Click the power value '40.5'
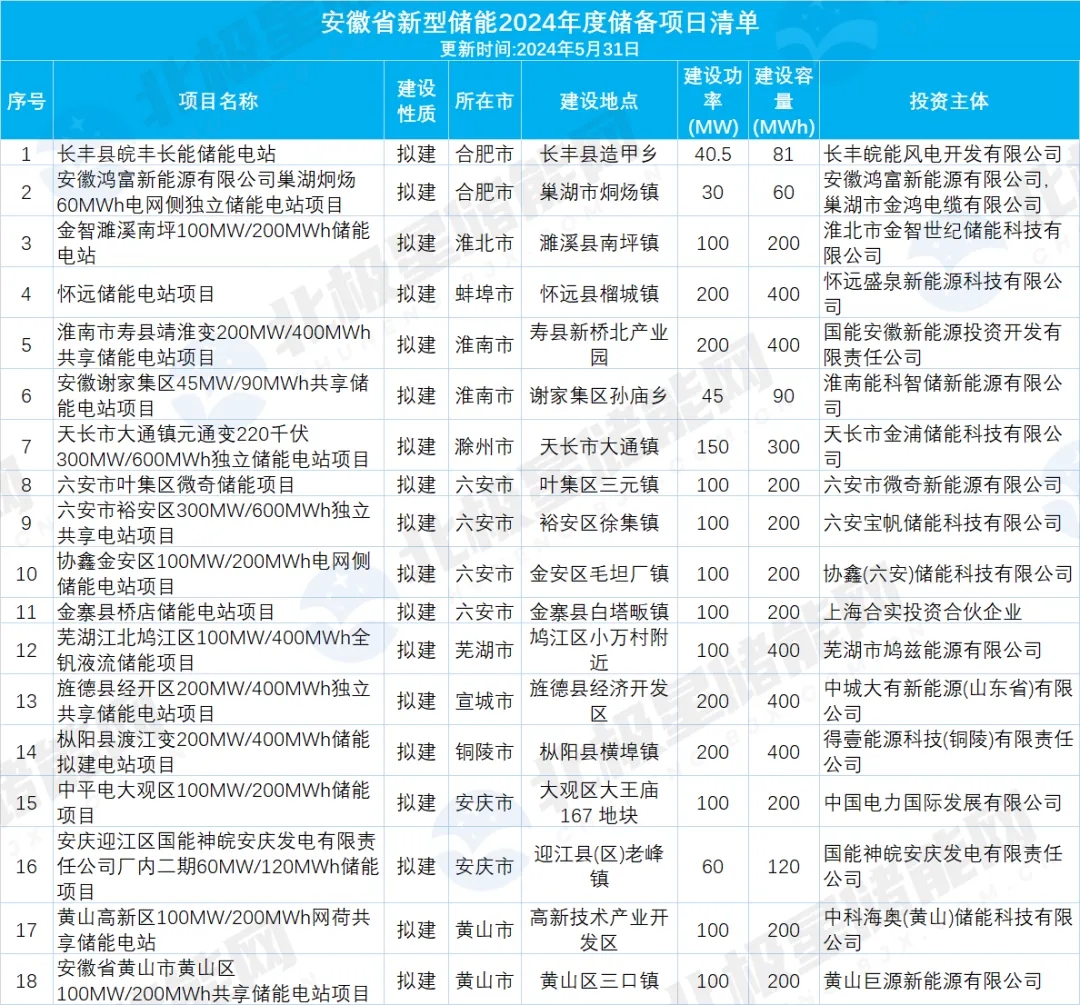This screenshot has width=1080, height=1005. tap(713, 154)
